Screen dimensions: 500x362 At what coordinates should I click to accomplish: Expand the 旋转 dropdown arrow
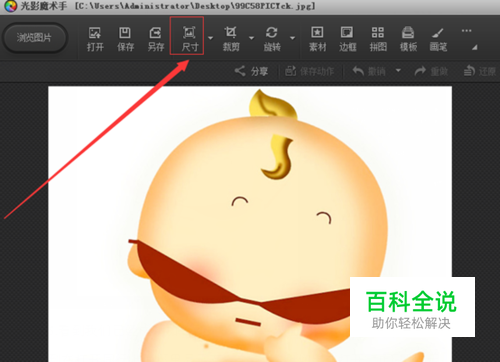click(x=293, y=38)
